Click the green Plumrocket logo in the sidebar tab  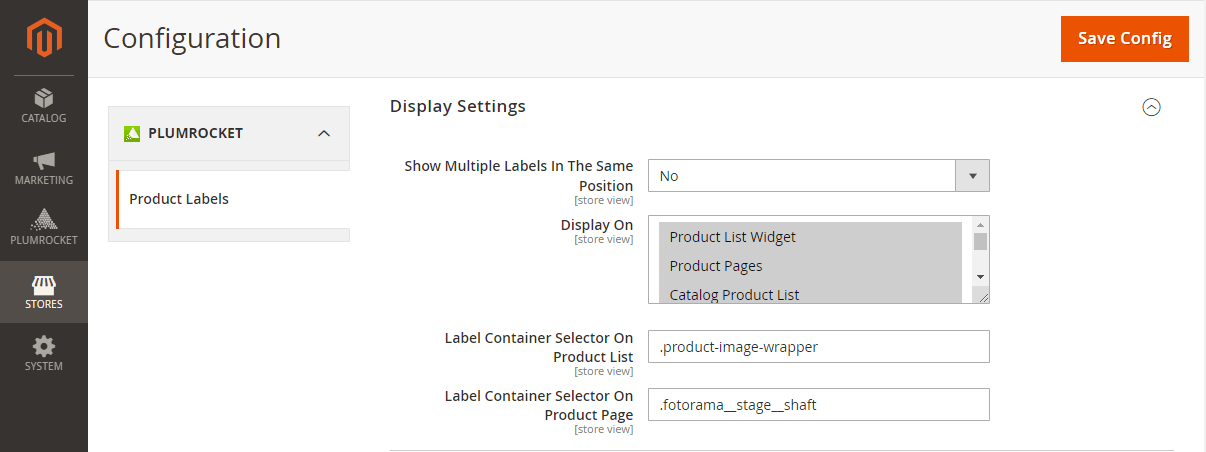tap(131, 133)
